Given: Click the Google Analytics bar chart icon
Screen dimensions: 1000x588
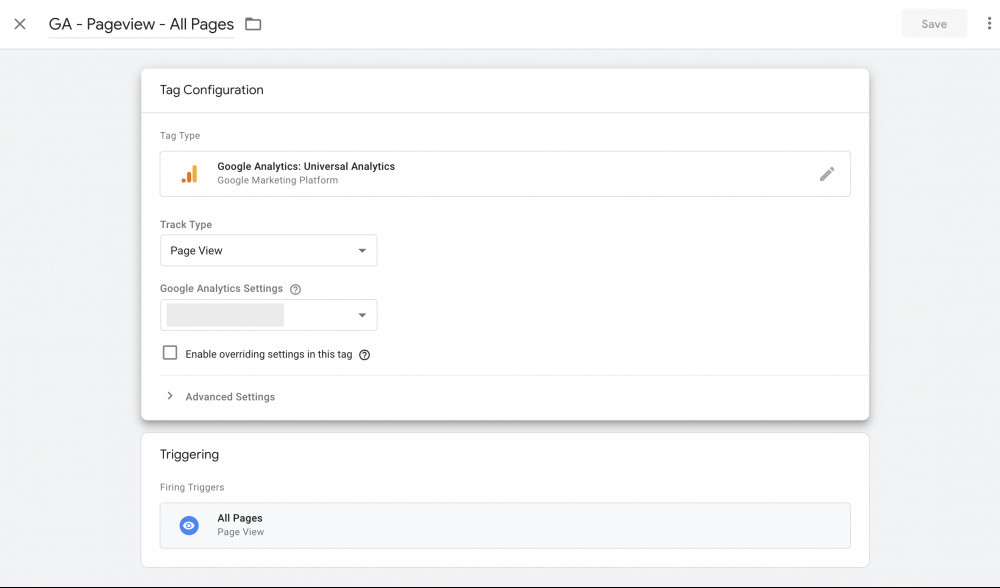Looking at the screenshot, I should coord(189,173).
